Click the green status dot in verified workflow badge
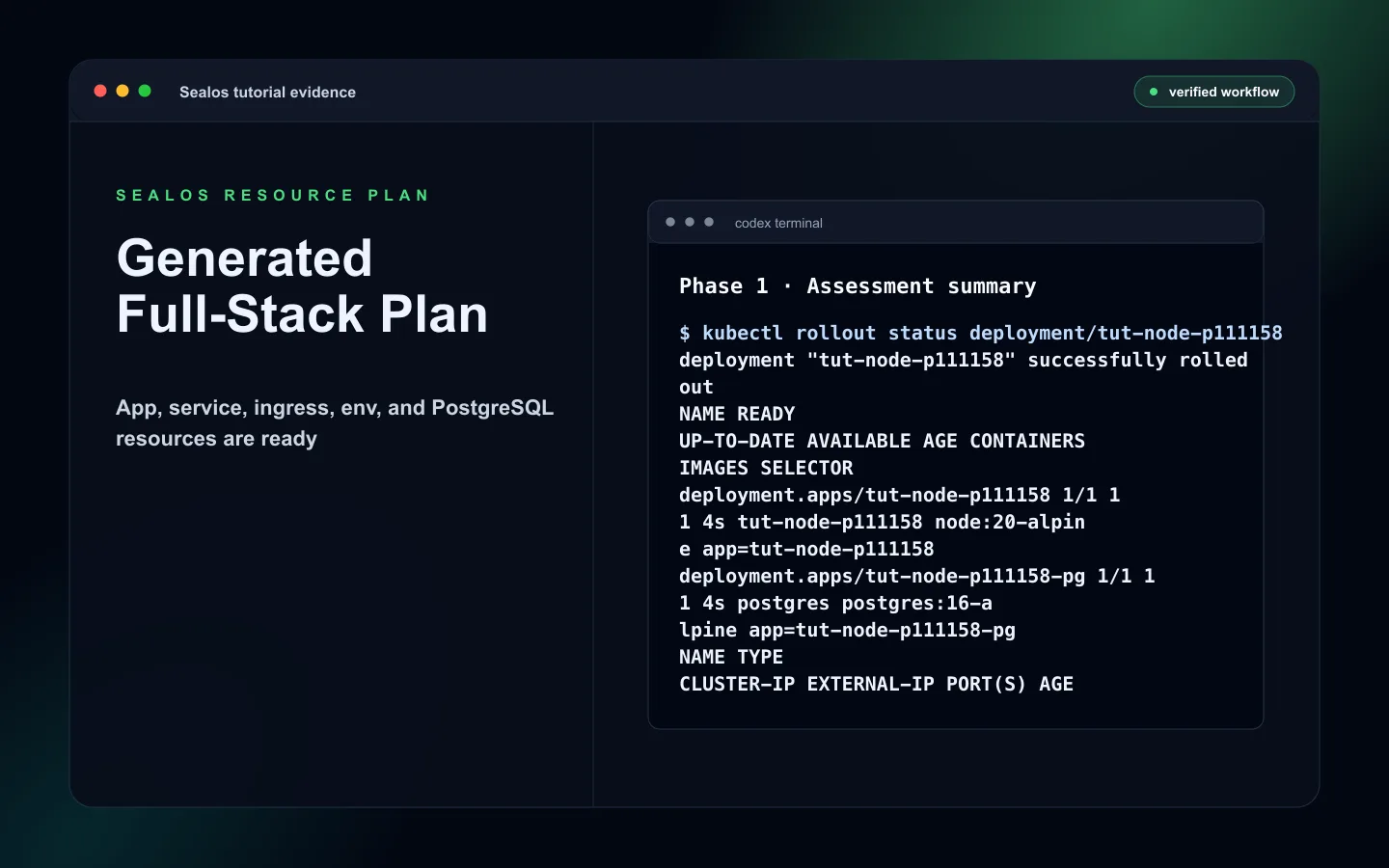Screen dimensions: 1389x868 pyautogui.click(x=1154, y=92)
